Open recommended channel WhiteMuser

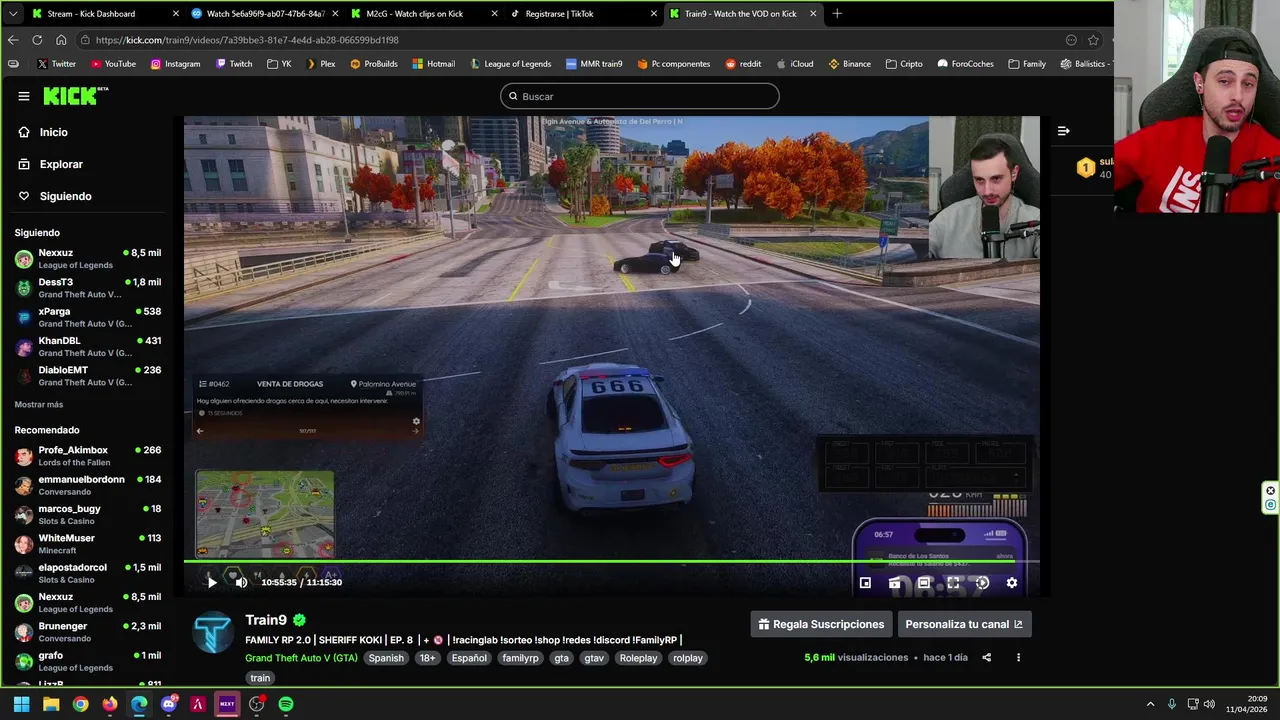pos(88,544)
